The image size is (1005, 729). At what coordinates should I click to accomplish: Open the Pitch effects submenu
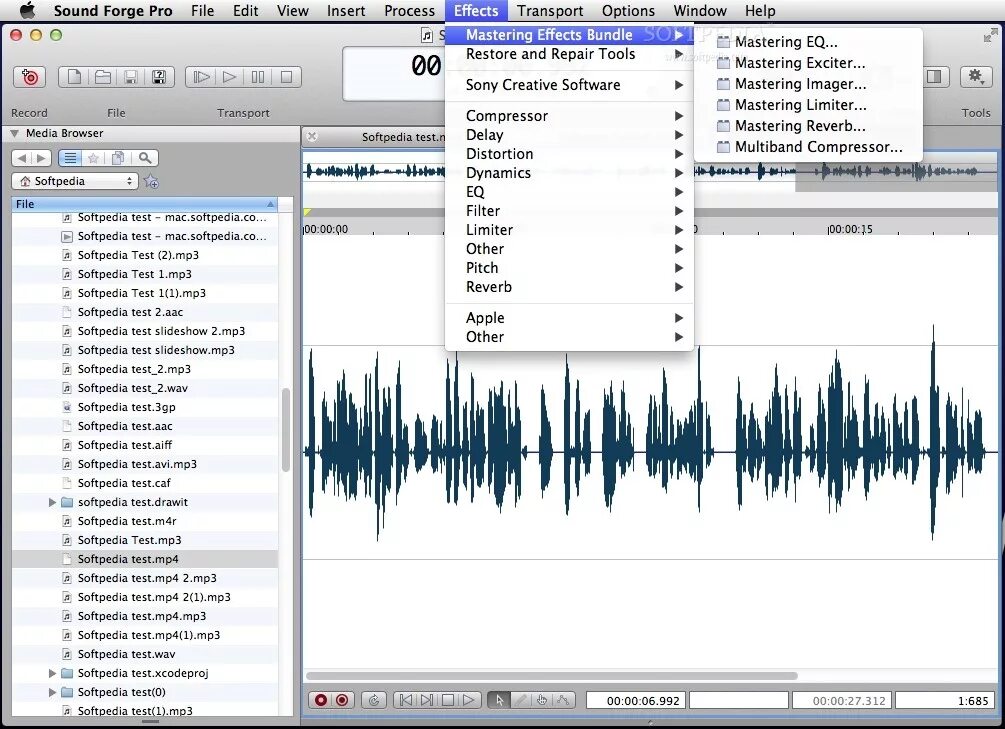pos(569,268)
